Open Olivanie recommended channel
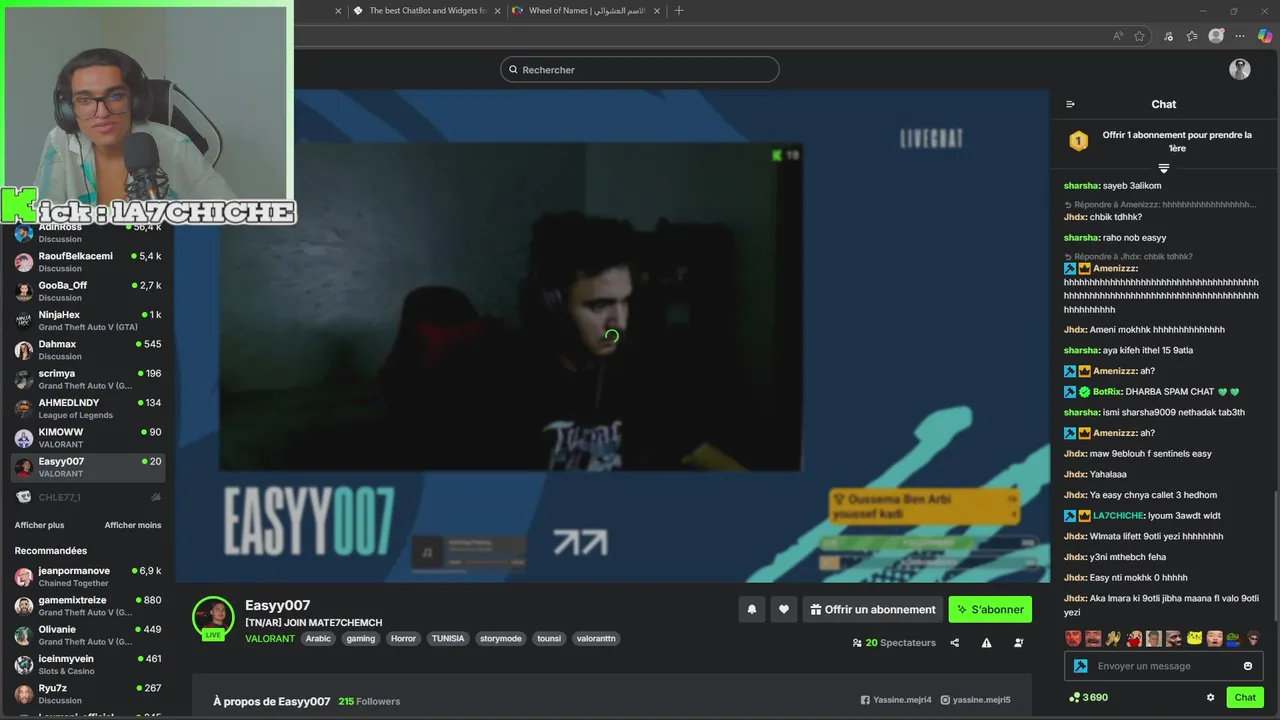1280x720 pixels. pos(88,635)
